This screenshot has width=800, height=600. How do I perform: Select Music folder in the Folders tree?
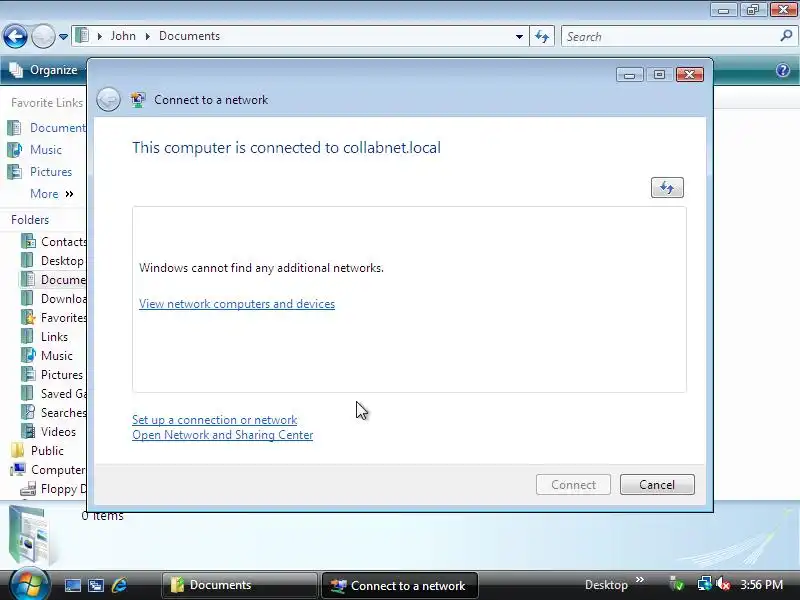coord(47,356)
